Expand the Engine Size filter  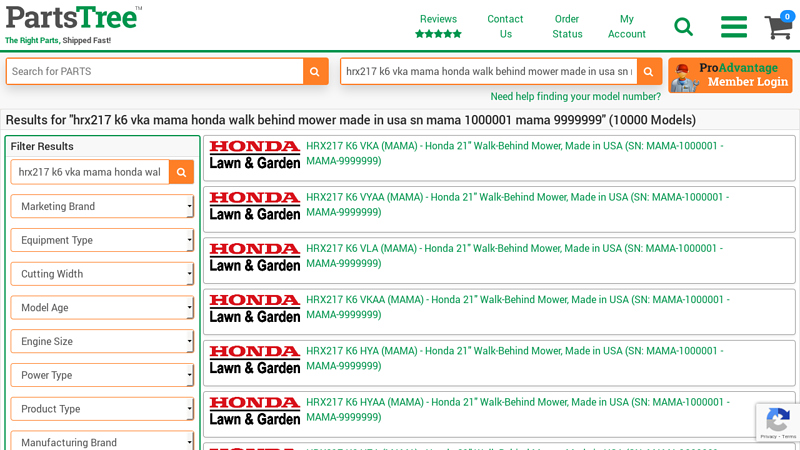pos(102,341)
